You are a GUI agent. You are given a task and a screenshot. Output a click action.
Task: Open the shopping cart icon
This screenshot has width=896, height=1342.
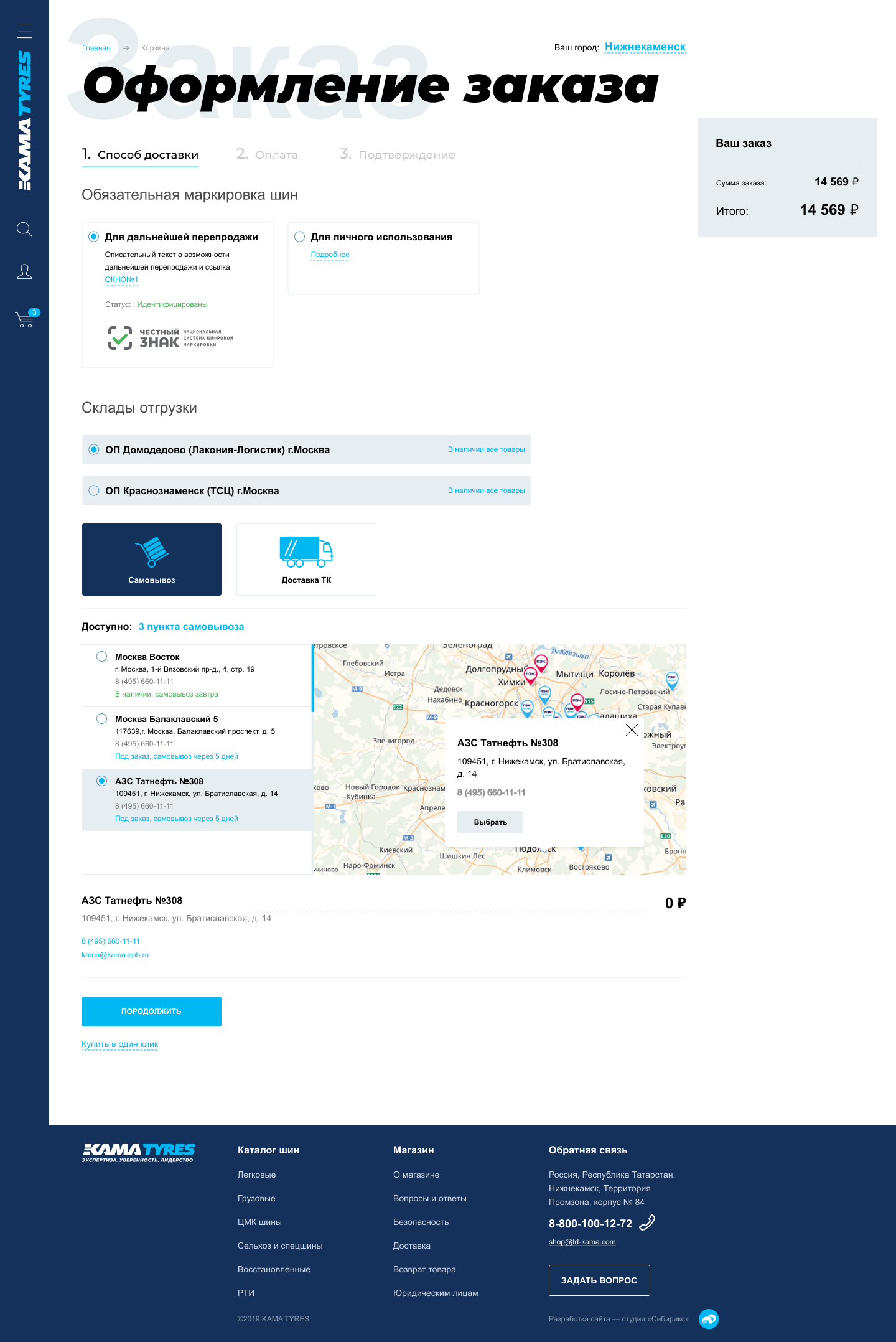tap(25, 319)
